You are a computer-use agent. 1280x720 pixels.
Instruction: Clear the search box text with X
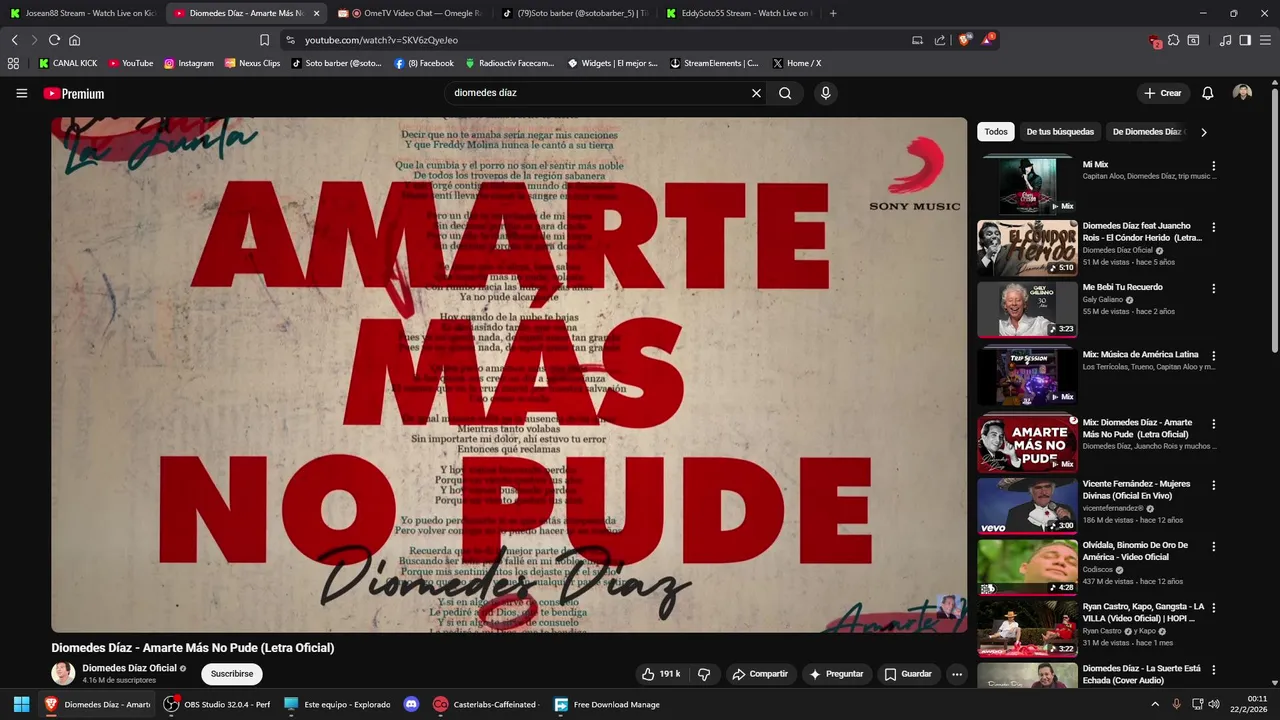click(756, 93)
